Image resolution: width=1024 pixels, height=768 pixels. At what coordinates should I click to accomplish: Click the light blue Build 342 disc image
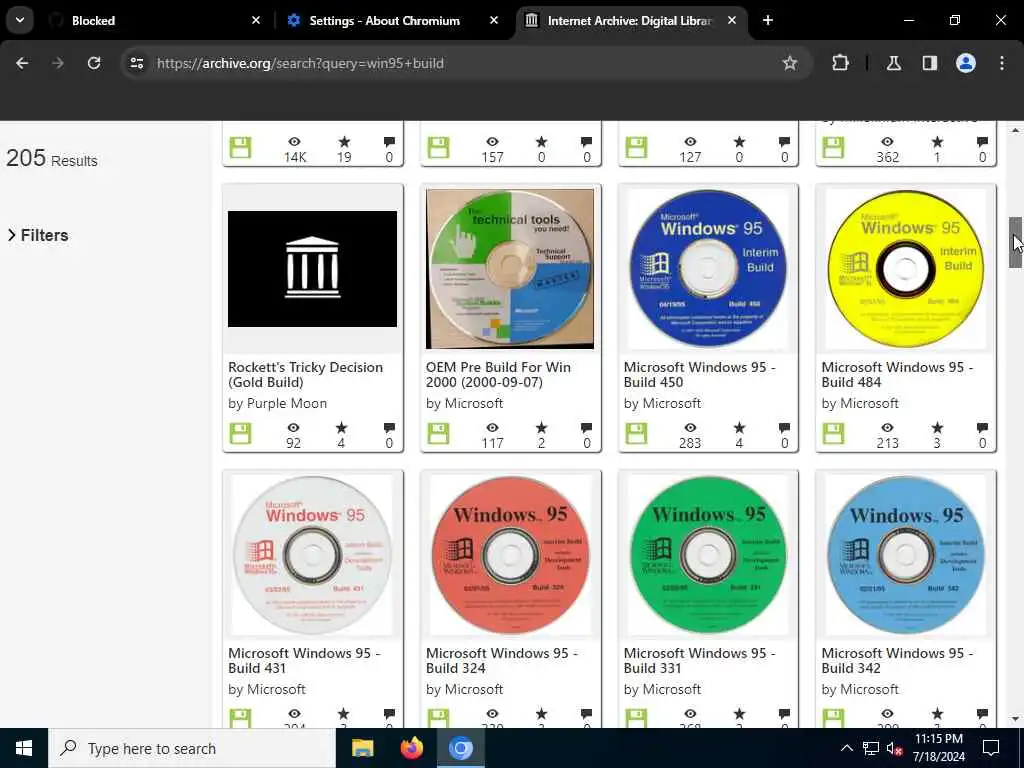tap(906, 555)
